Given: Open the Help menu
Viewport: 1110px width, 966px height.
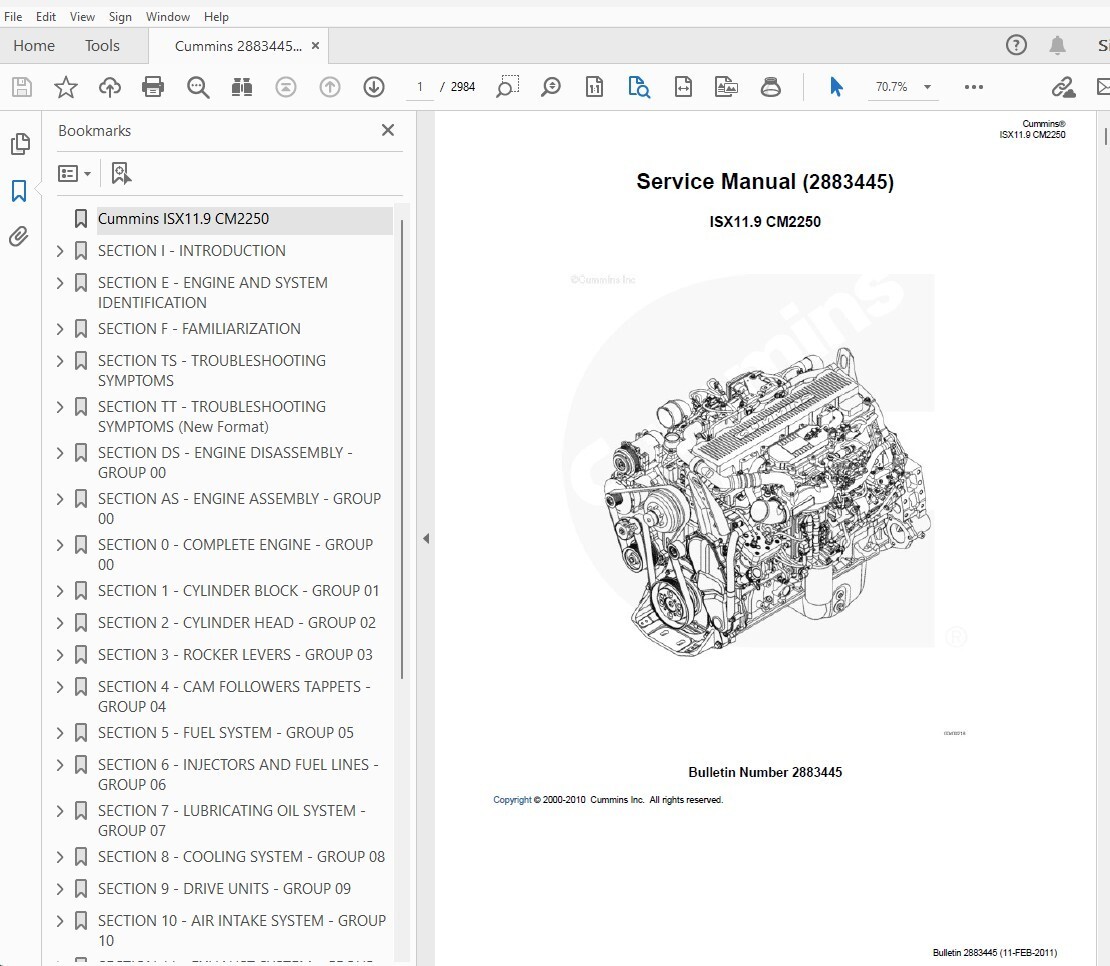Looking at the screenshot, I should [216, 16].
